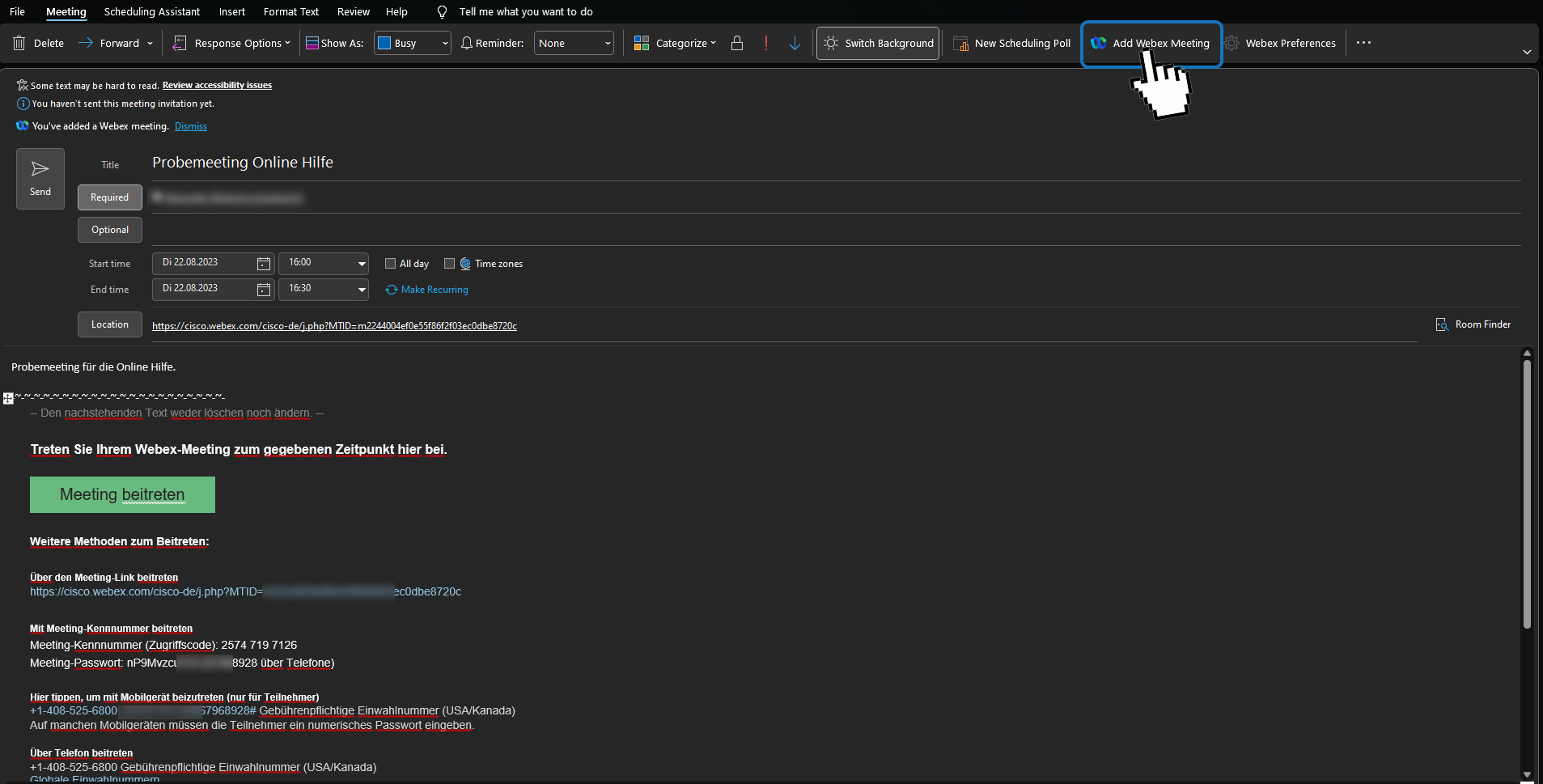Open the End time calendar picker icon
The image size is (1543, 784).
(x=264, y=290)
